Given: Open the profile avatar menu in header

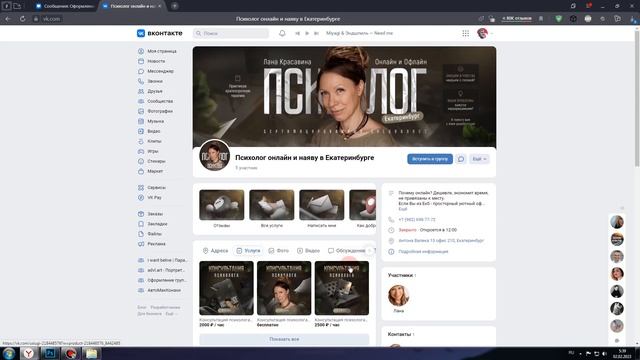Looking at the screenshot, I should [484, 33].
